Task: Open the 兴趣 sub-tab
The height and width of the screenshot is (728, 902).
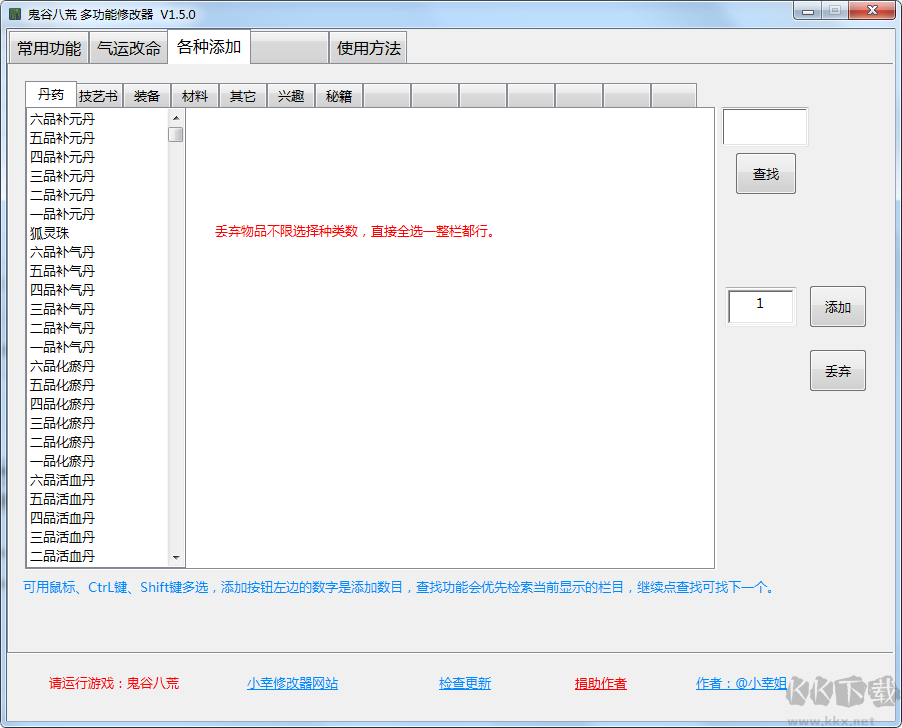Action: pyautogui.click(x=291, y=96)
